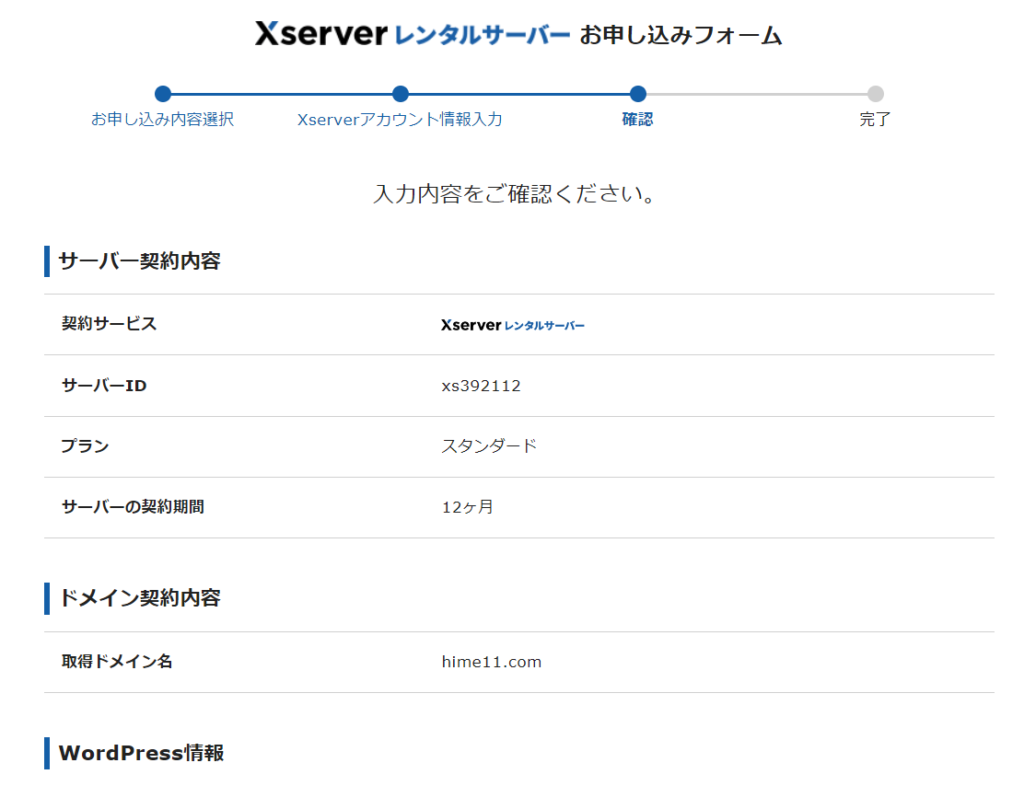
Task: Return to Xserverアカウント情報入力 step
Action: pos(400,120)
